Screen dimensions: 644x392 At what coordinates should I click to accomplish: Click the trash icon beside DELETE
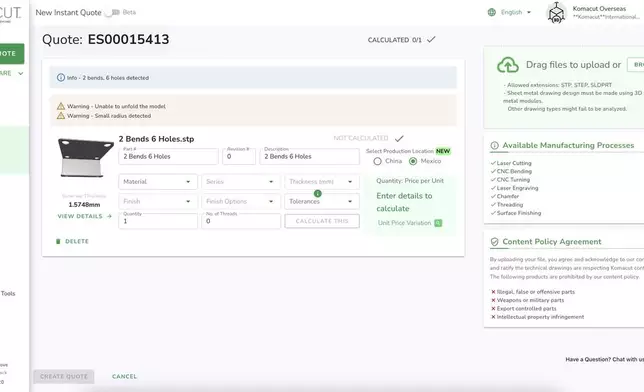coord(58,241)
